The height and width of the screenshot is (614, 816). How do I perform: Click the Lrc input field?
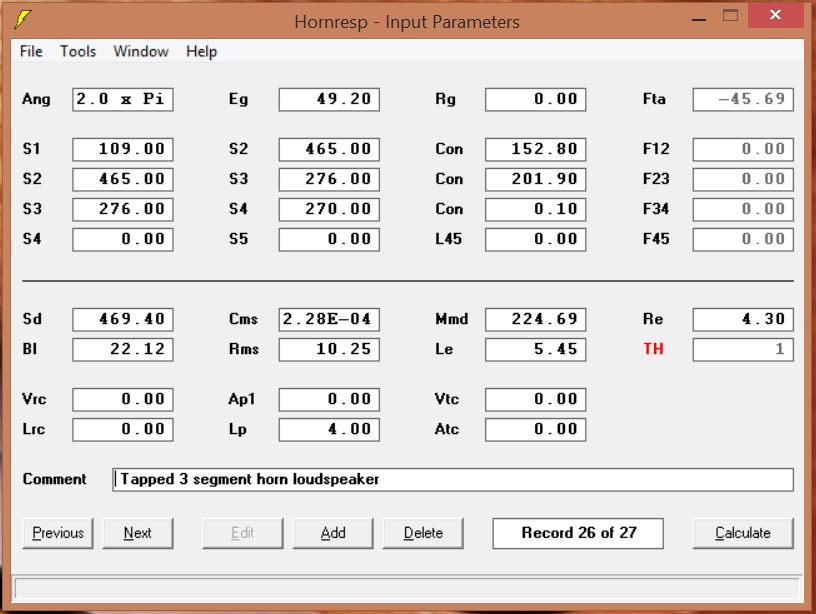click(x=123, y=430)
